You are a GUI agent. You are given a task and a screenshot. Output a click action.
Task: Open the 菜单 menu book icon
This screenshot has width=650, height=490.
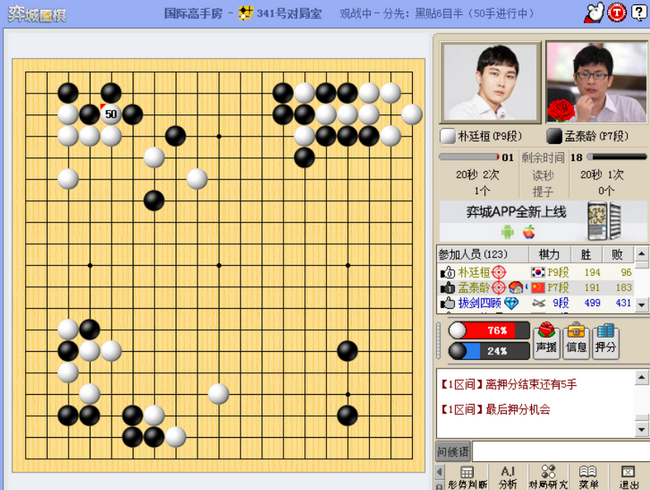click(588, 477)
